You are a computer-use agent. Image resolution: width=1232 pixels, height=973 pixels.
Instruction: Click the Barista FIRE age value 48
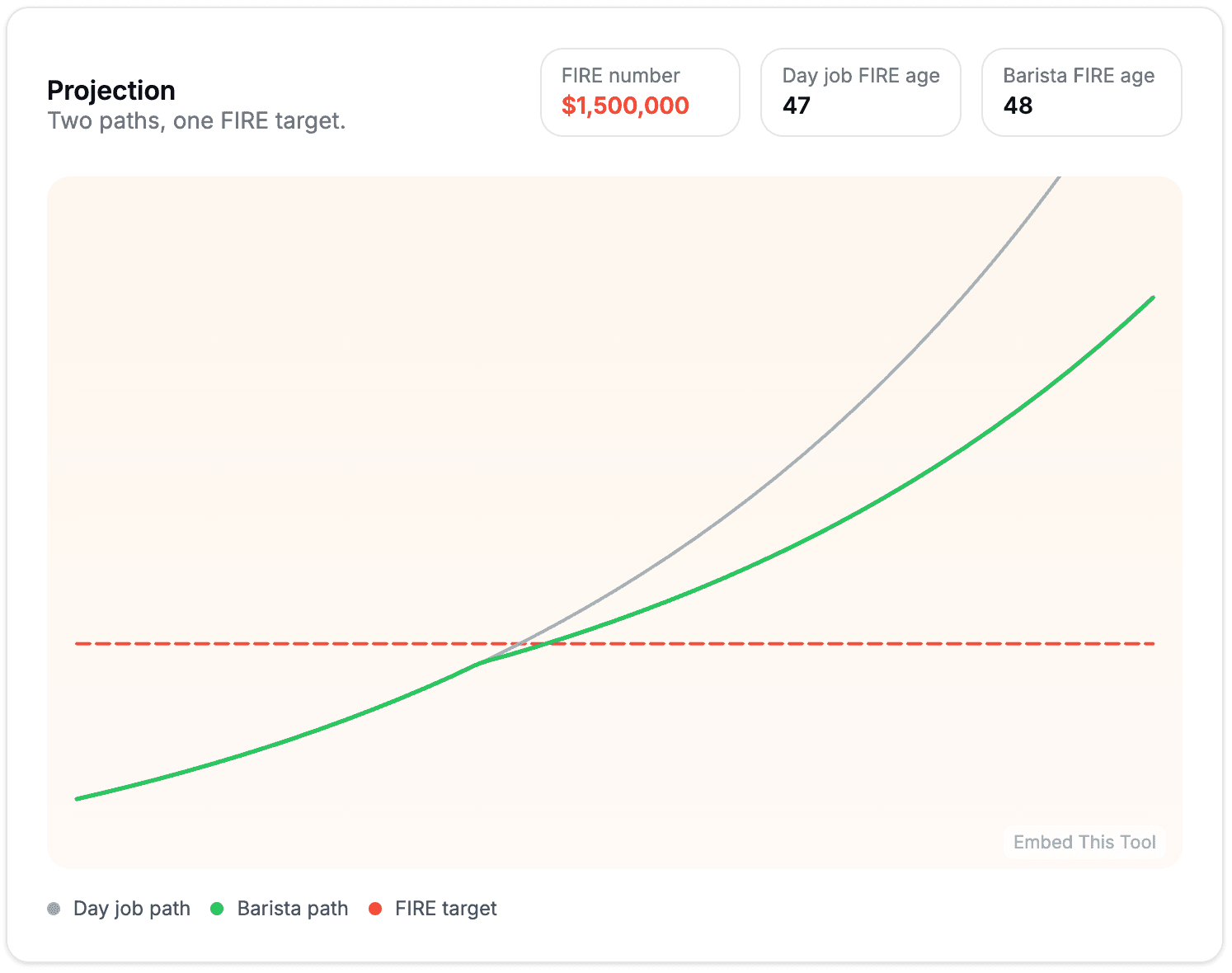coord(1018,106)
